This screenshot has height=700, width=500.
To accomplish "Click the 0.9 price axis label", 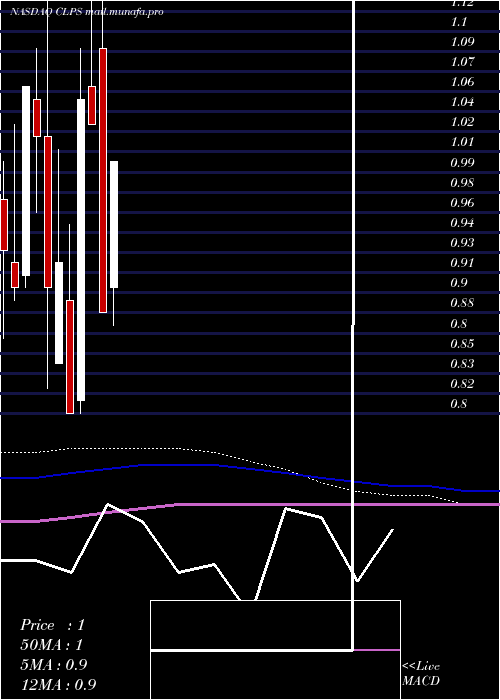I will pos(459,283).
